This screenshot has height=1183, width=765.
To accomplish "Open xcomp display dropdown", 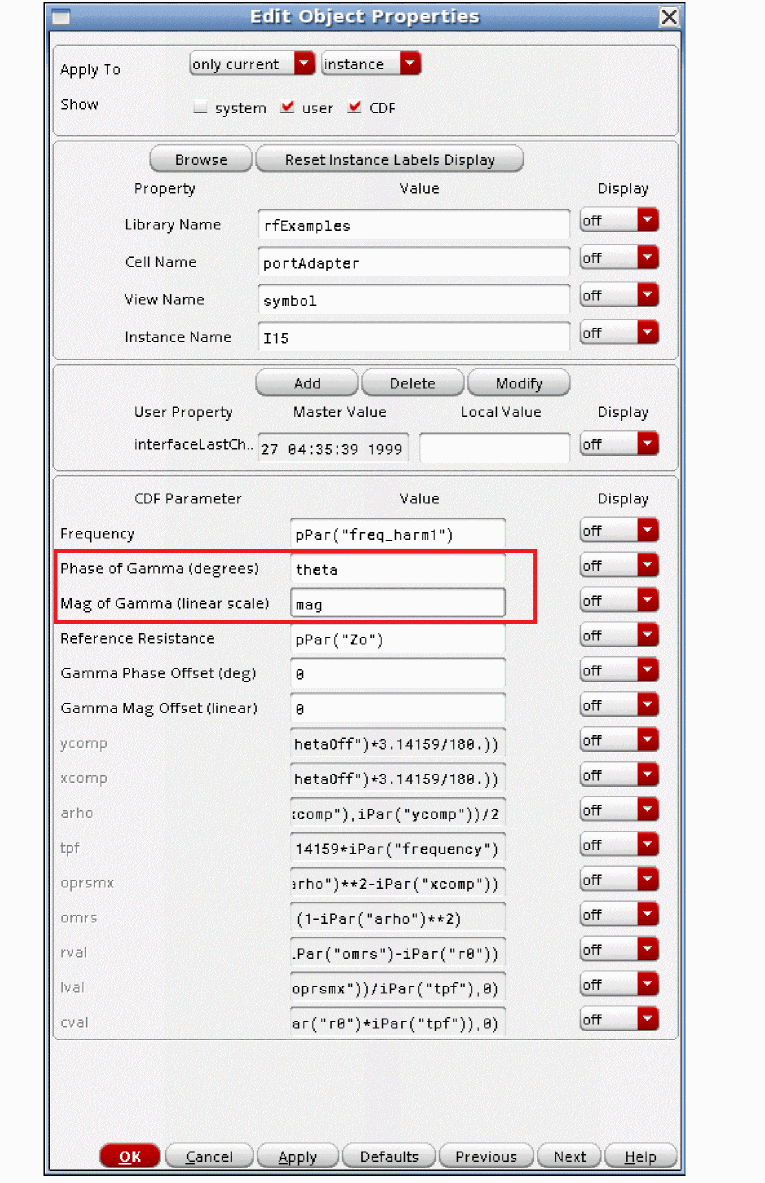I will pos(619,775).
